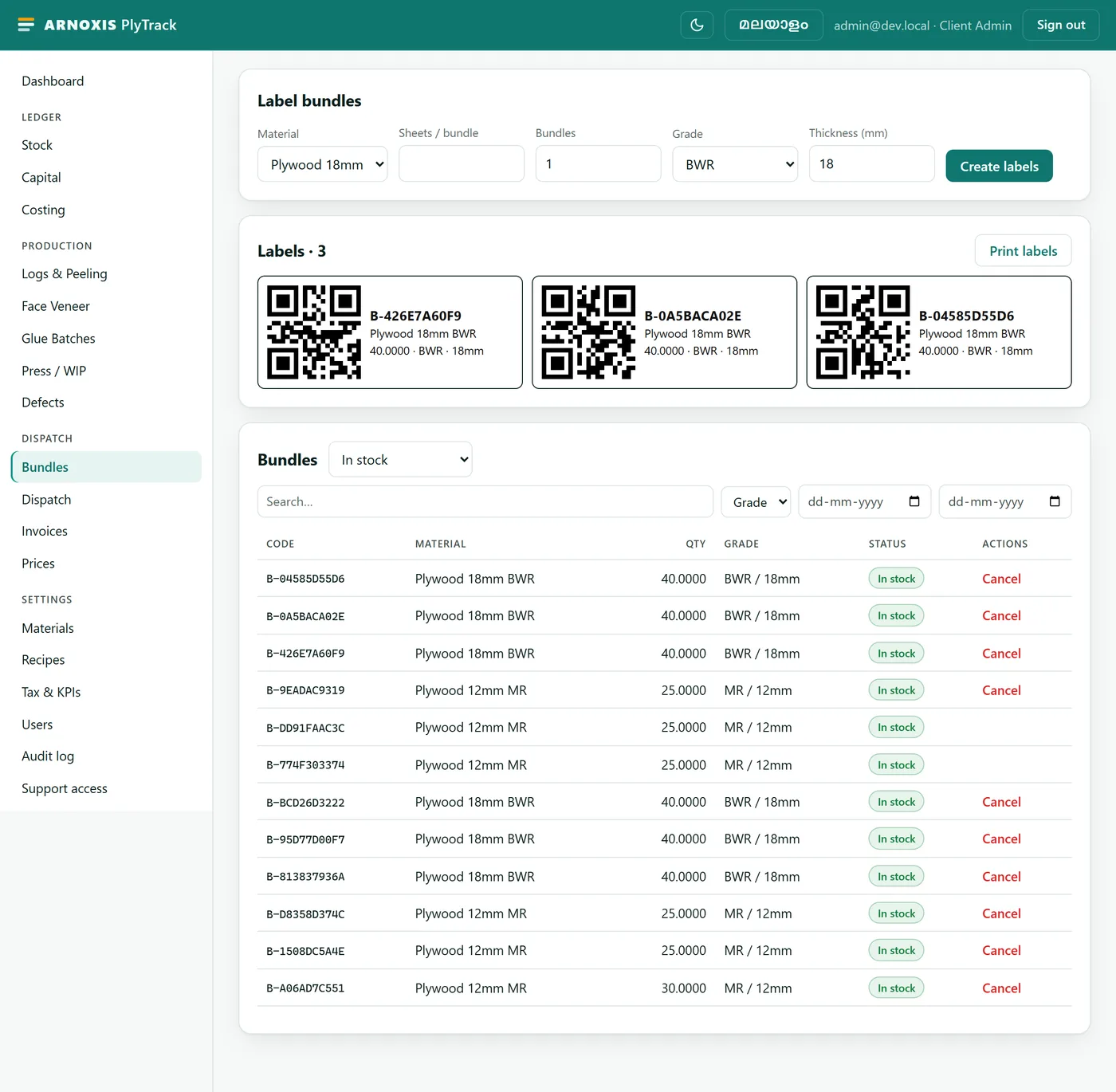Image resolution: width=1116 pixels, height=1092 pixels.
Task: Open the Grade filter dropdown in Bundles
Action: click(756, 502)
